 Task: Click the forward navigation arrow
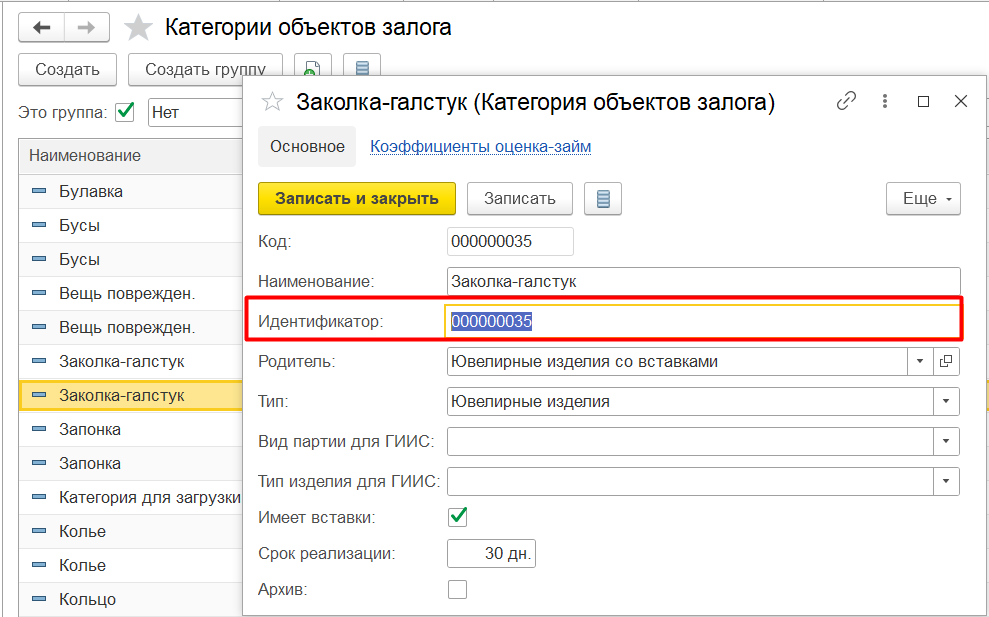coord(87,28)
